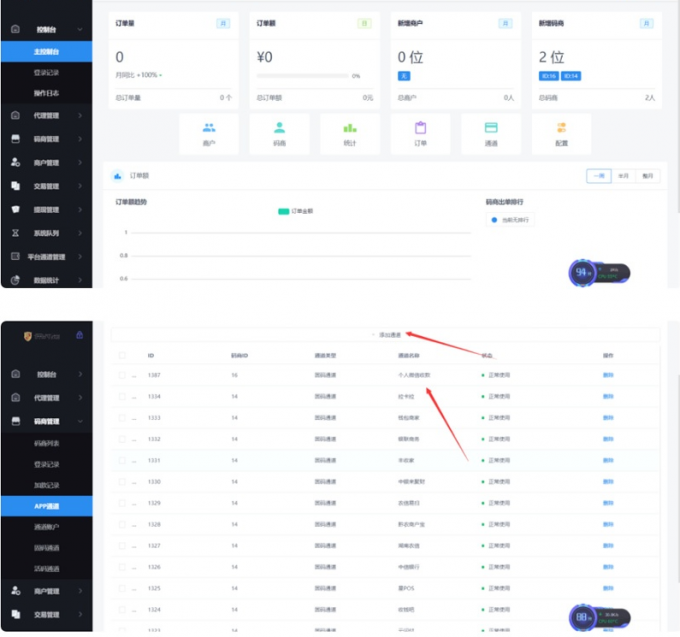Click the shield logo in channel-list sidebar
Screen dimensions: 680x637
[x=27, y=336]
